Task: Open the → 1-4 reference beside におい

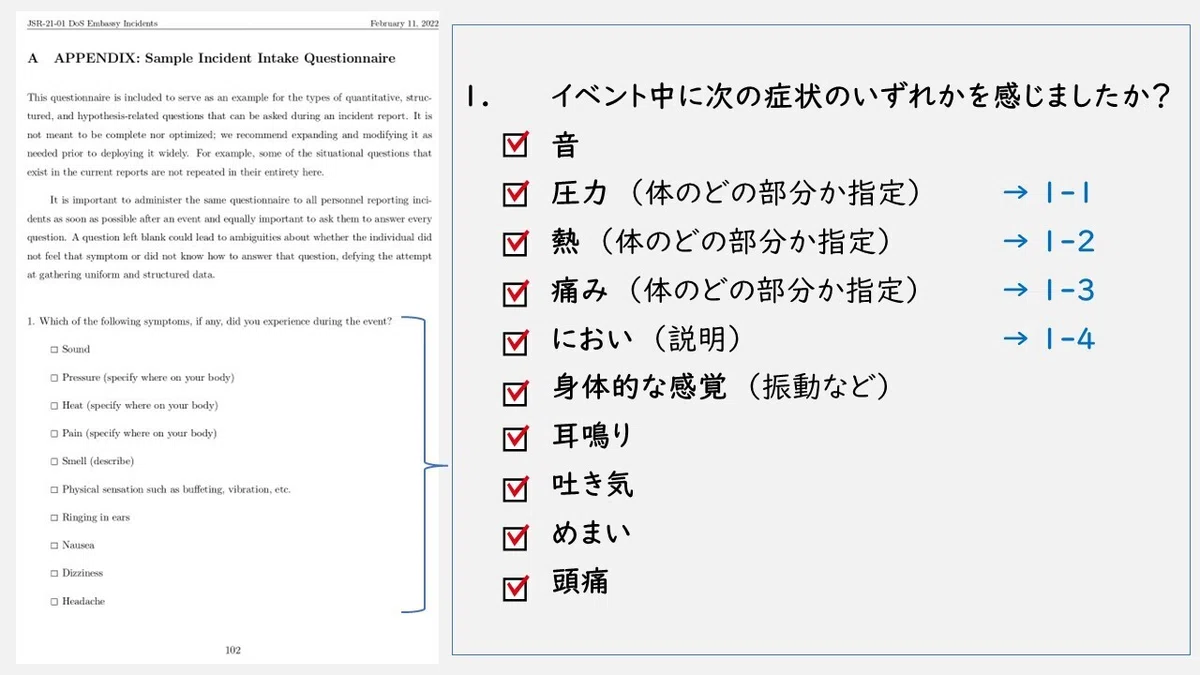Action: coord(1048,339)
